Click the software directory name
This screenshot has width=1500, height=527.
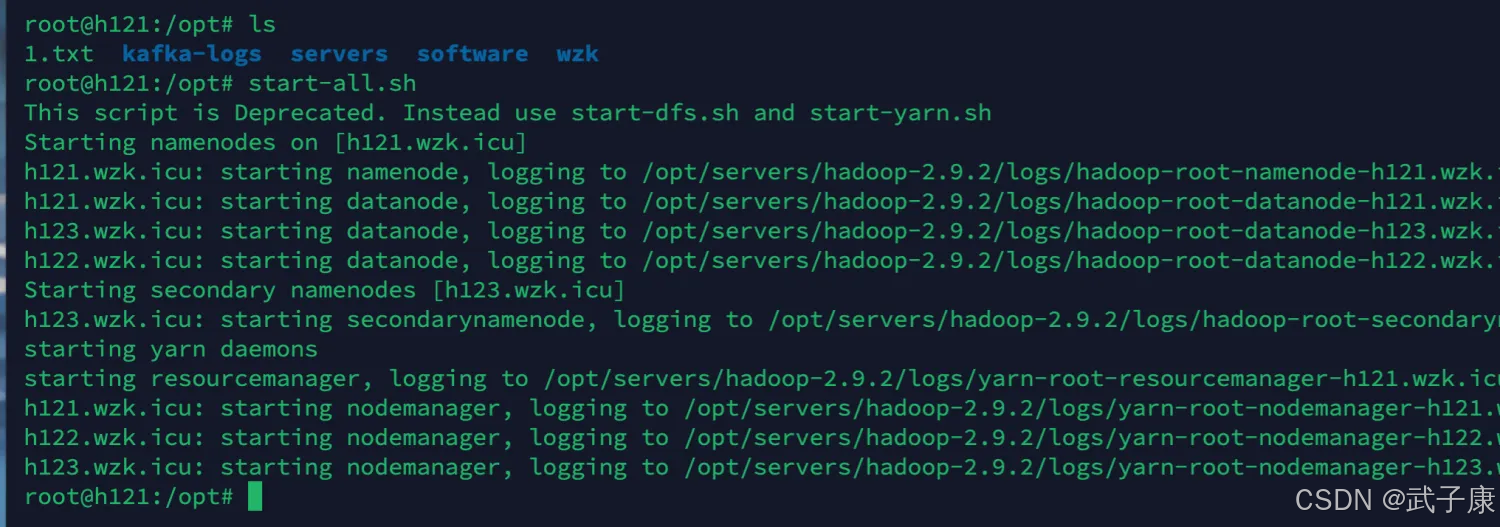pyautogui.click(x=472, y=54)
